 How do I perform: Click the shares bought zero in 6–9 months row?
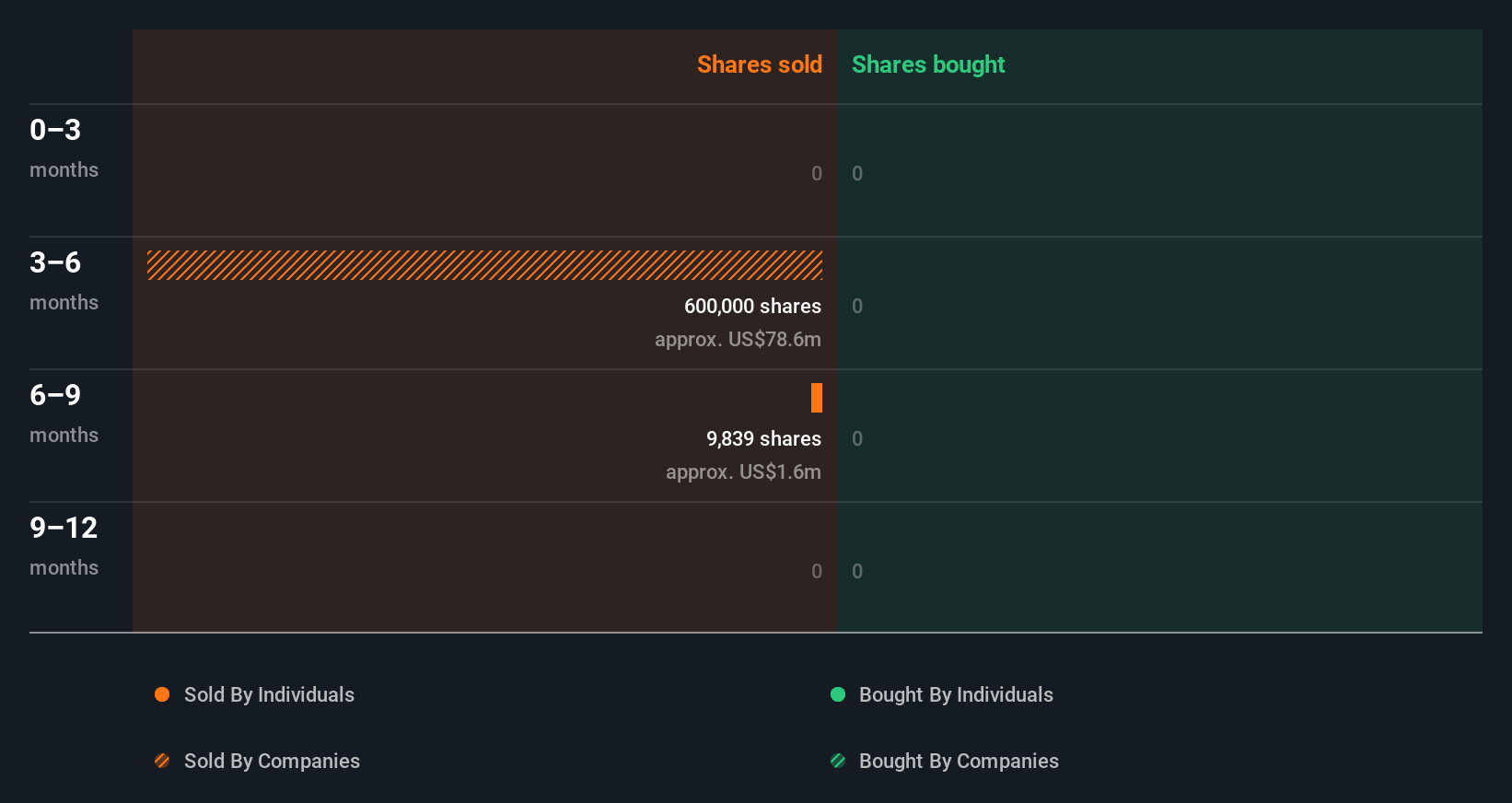[857, 438]
